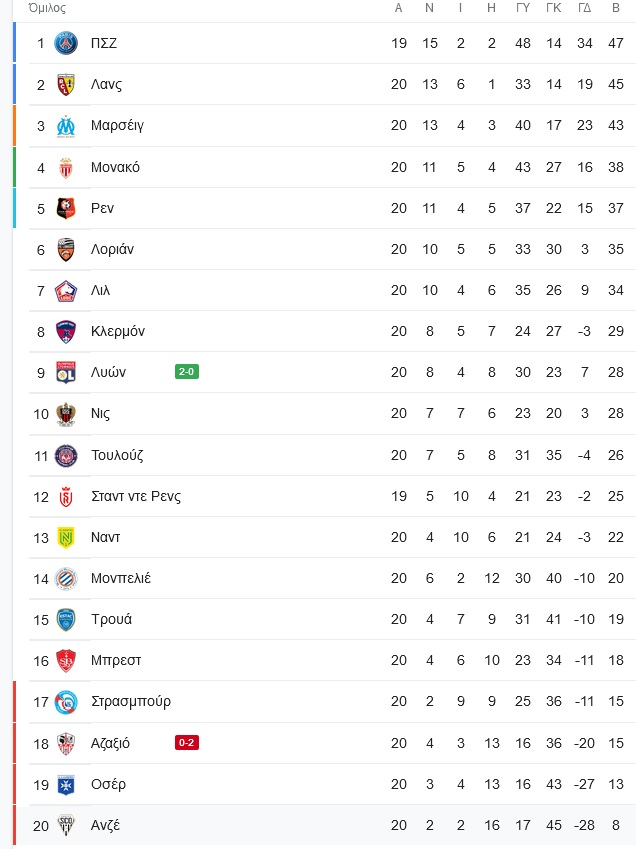Open the Οσέρ team name link
The width and height of the screenshot is (636, 849).
point(108,784)
